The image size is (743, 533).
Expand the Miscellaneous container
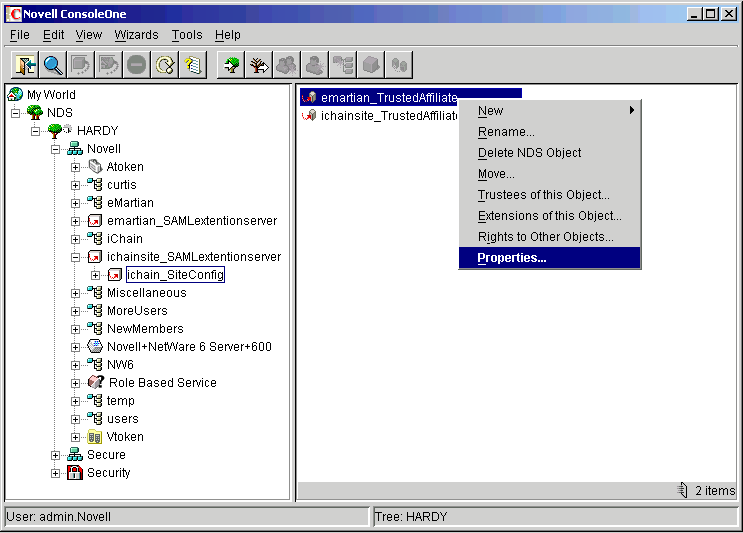(75, 293)
